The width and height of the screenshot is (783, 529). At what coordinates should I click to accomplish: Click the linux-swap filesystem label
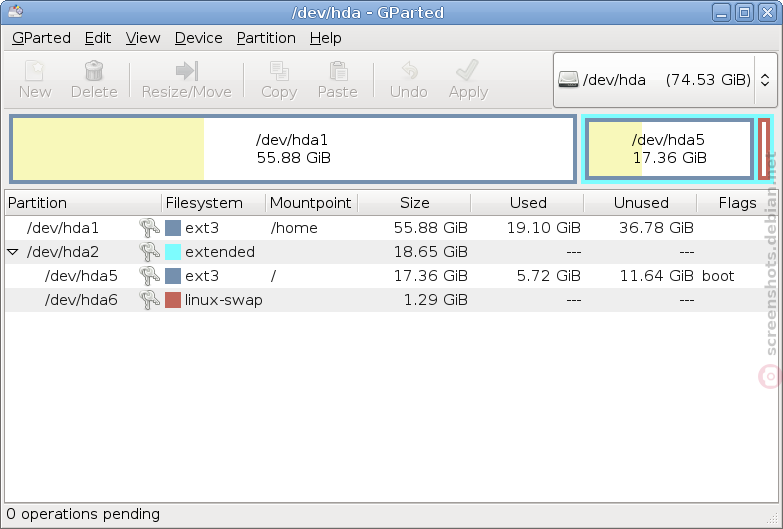pos(224,300)
